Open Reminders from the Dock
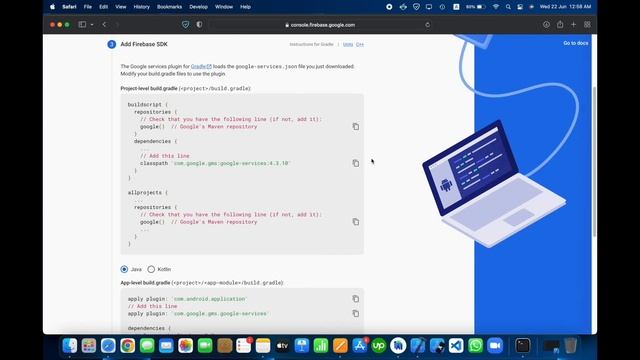The image size is (640, 360). pyautogui.click(x=244, y=346)
